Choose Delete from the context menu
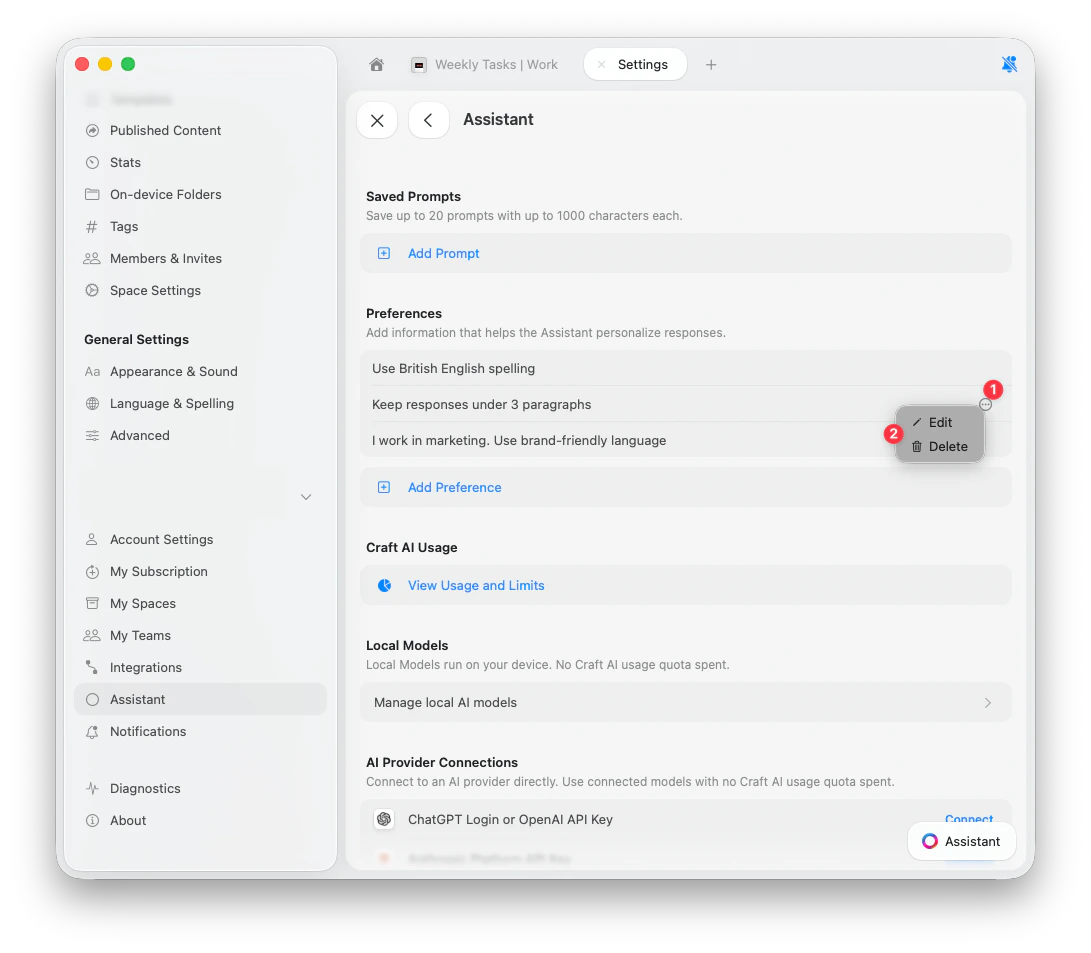Screen dimensions: 1091x953 point(939,447)
